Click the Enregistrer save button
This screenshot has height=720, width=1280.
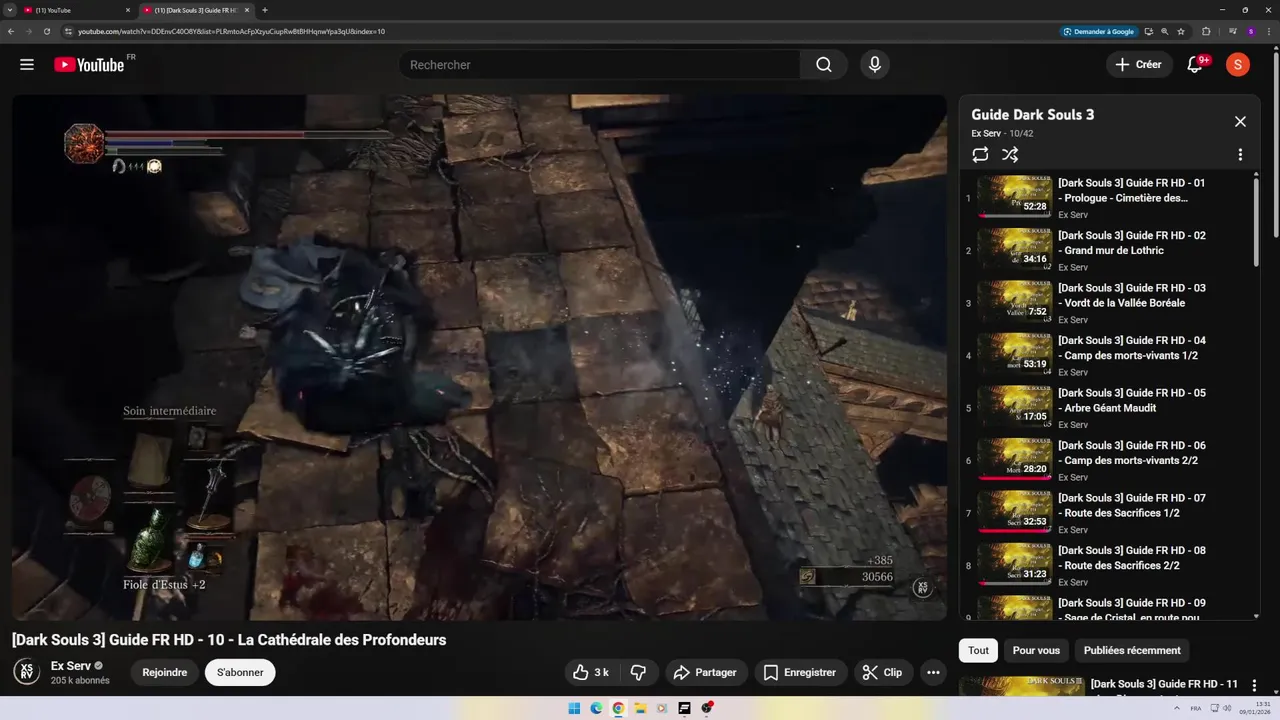800,673
